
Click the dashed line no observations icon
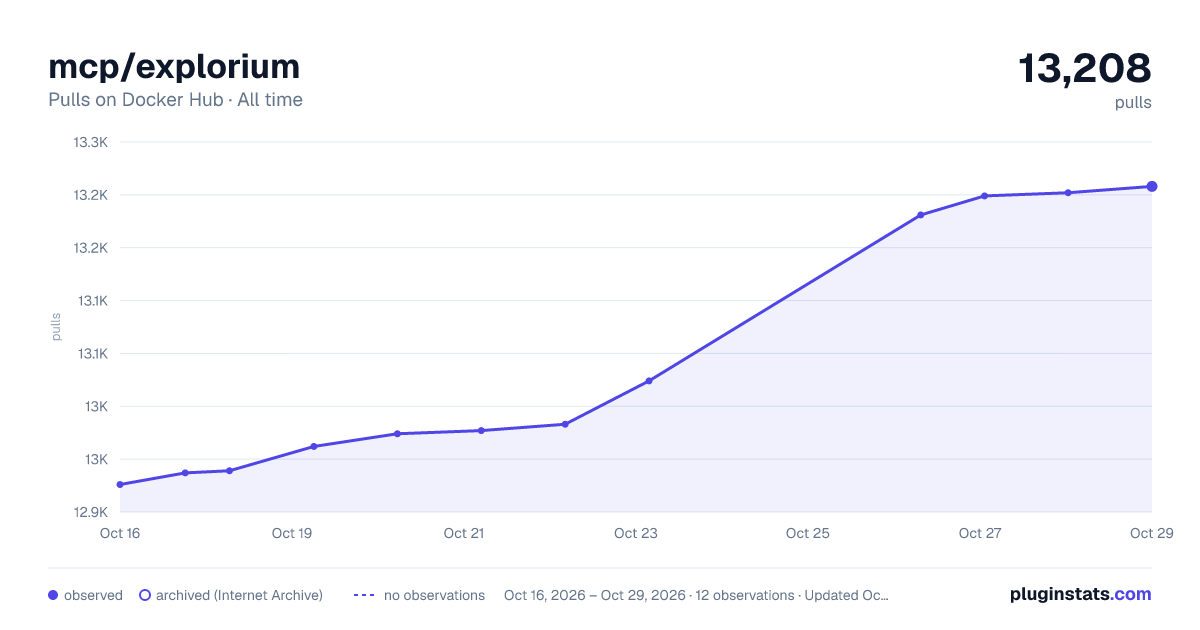364,595
